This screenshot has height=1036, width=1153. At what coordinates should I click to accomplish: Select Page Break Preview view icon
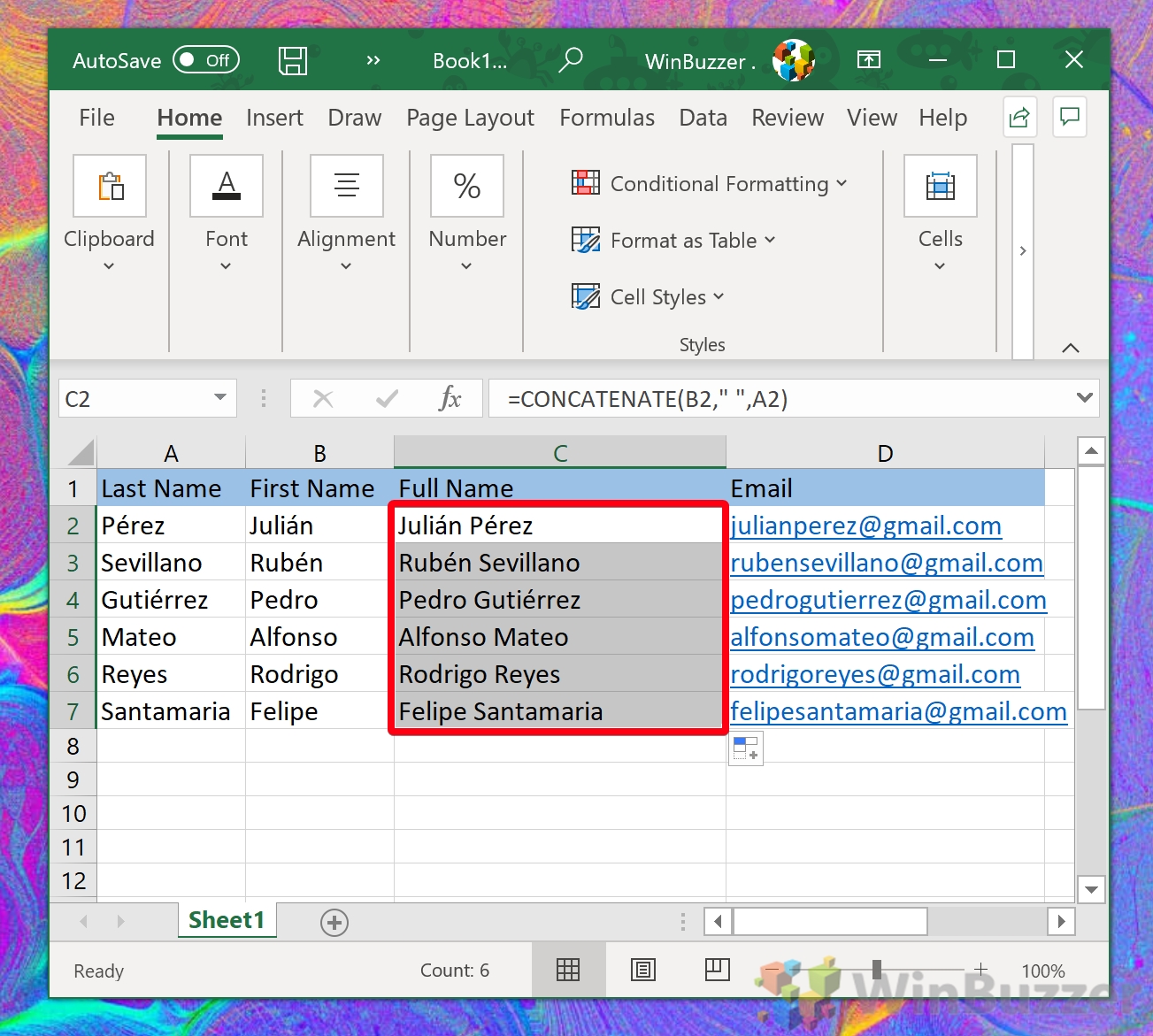pos(717,971)
